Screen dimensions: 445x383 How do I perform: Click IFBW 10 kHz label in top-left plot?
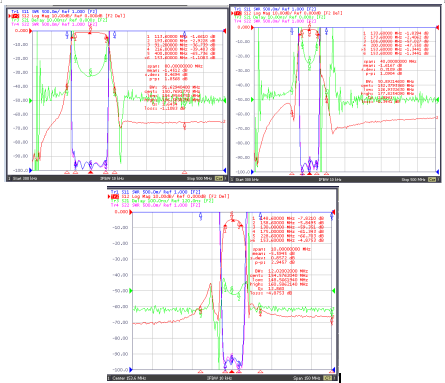[x=112, y=179]
